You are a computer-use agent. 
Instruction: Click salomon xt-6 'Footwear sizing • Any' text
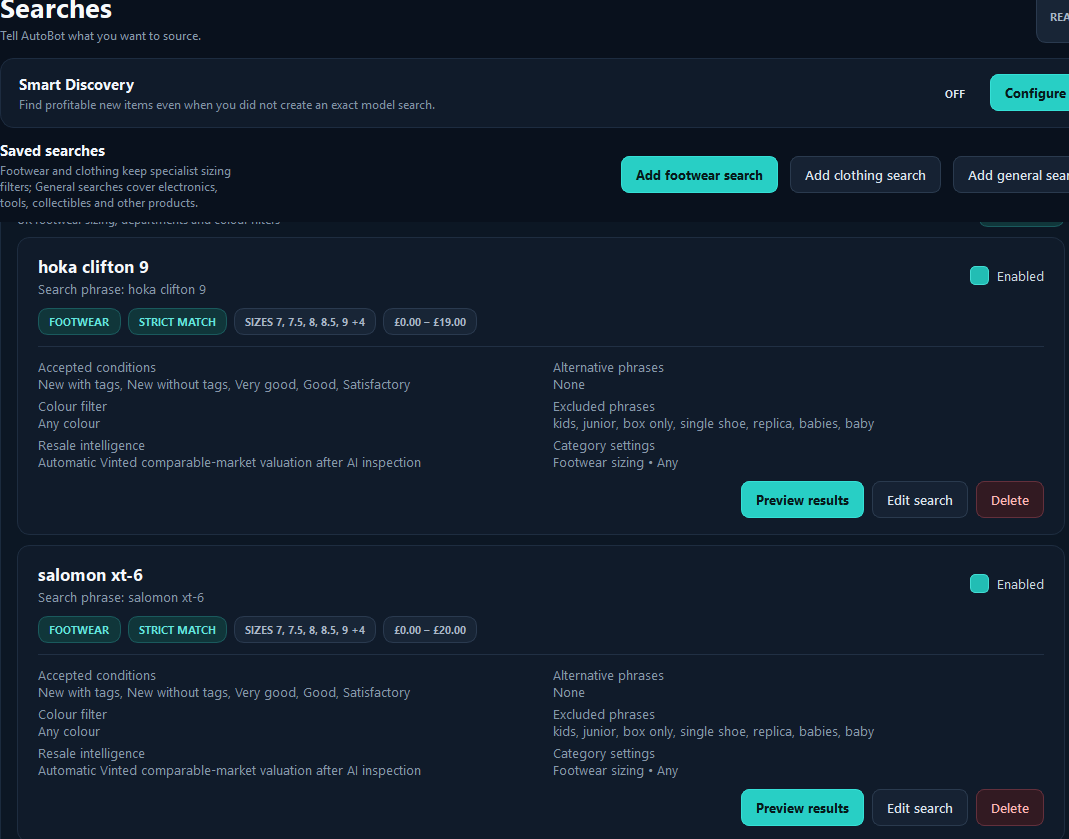(616, 771)
